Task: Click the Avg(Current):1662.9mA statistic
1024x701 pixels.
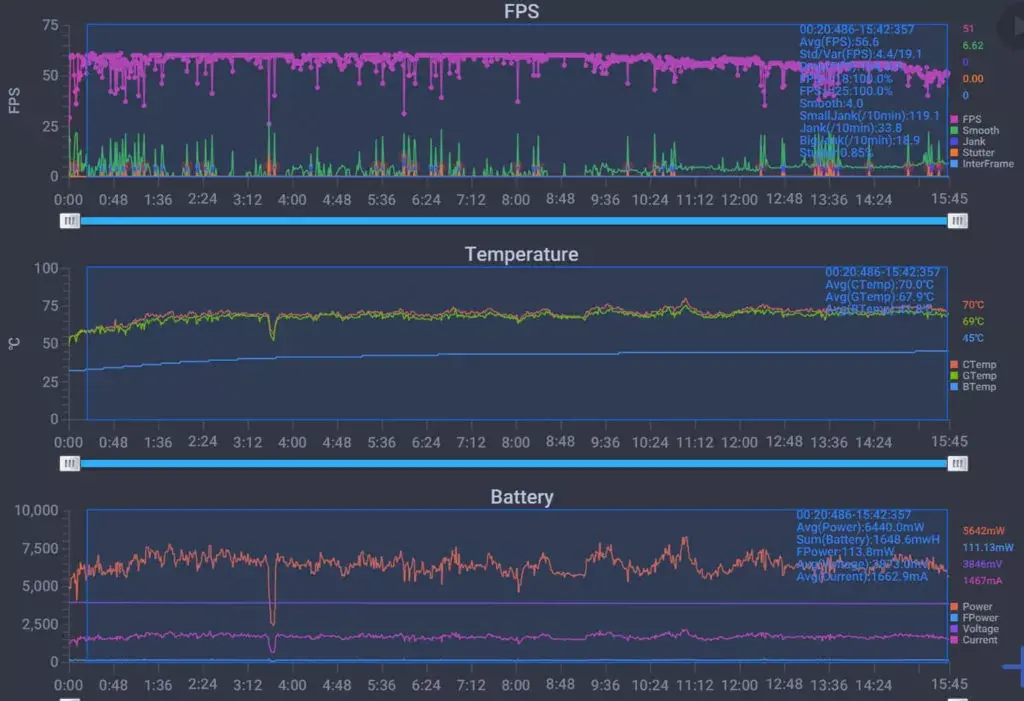Action: pos(861,576)
